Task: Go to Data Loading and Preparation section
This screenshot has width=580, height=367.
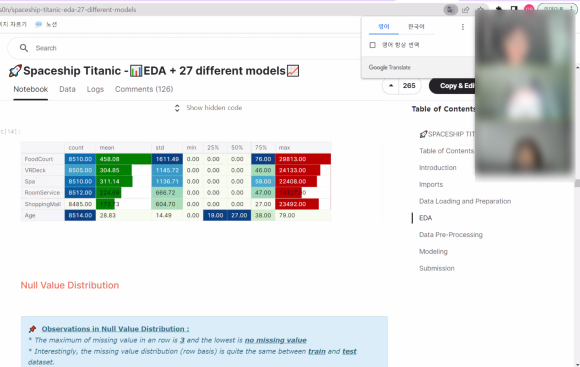Action: tap(465, 201)
